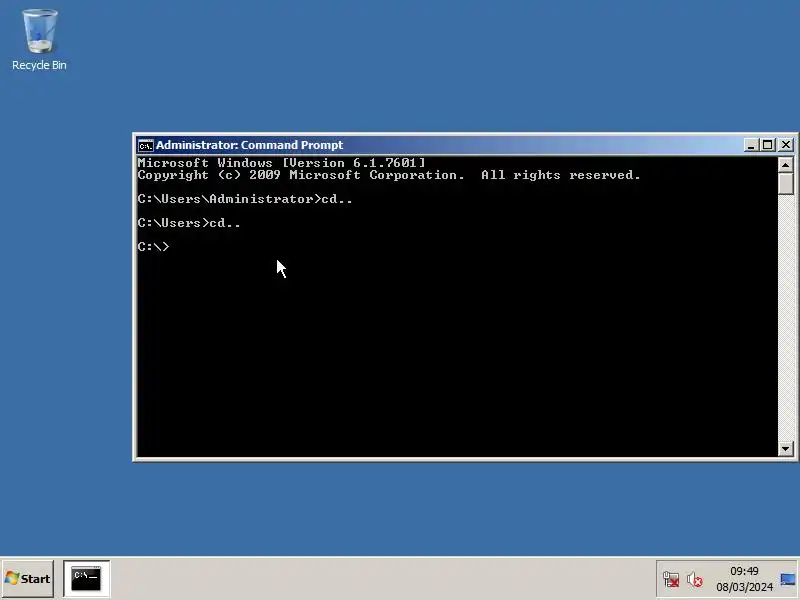The height and width of the screenshot is (600, 800).
Task: Click the muted volume tray icon
Action: point(694,580)
